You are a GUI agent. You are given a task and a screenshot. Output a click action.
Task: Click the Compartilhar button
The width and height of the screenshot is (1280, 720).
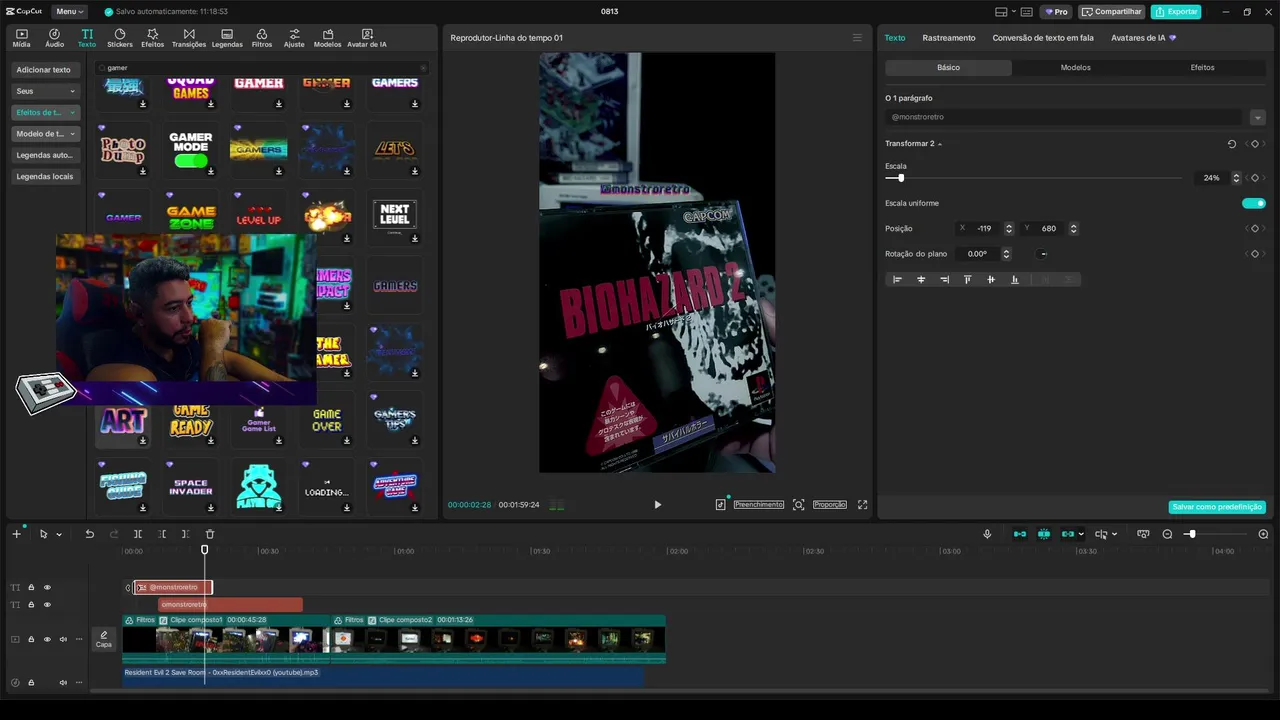[x=1111, y=12]
